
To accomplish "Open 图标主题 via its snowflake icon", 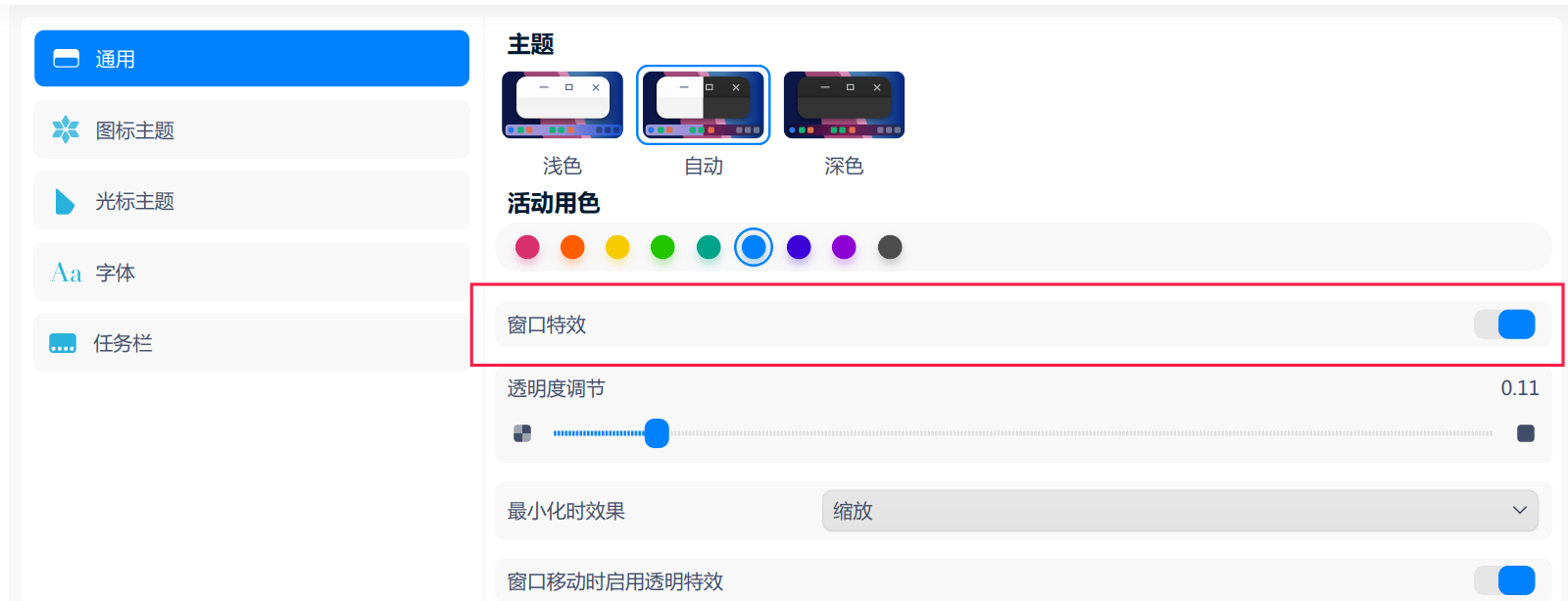I will [x=66, y=129].
